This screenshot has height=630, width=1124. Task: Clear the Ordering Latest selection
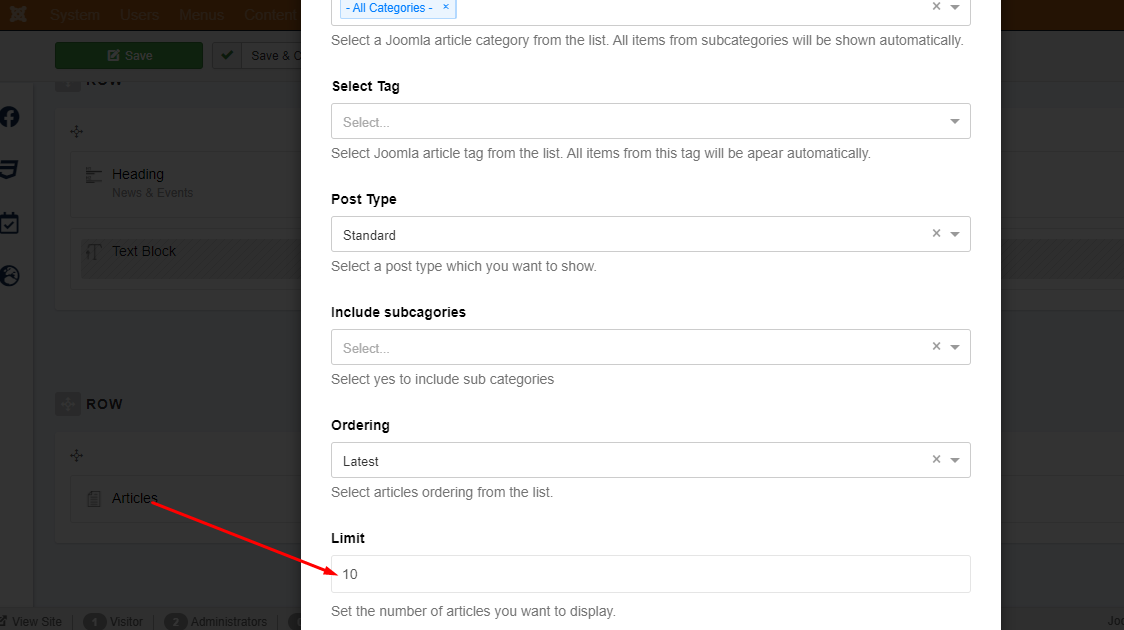coord(936,460)
